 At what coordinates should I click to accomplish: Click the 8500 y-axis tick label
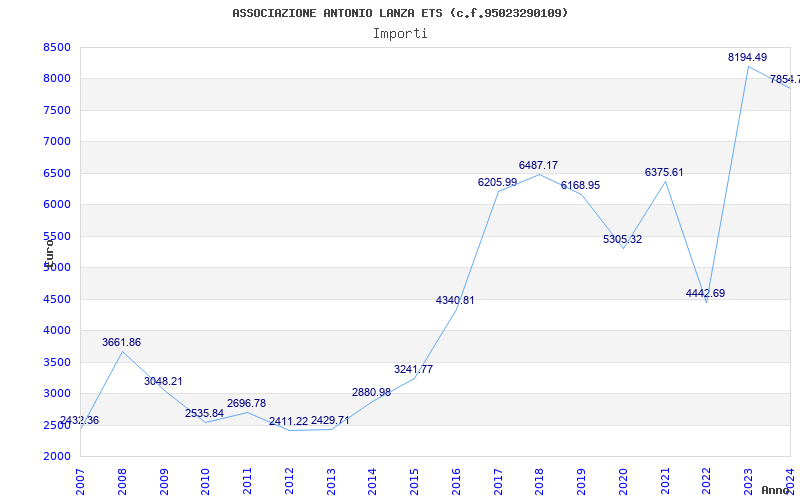(x=57, y=47)
